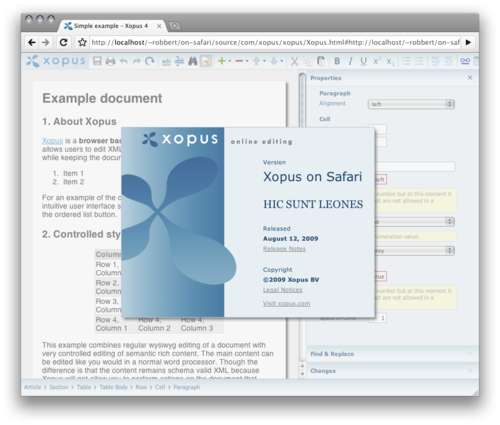Click the ordered numbered list icon
500x425 pixels.
click(419, 61)
